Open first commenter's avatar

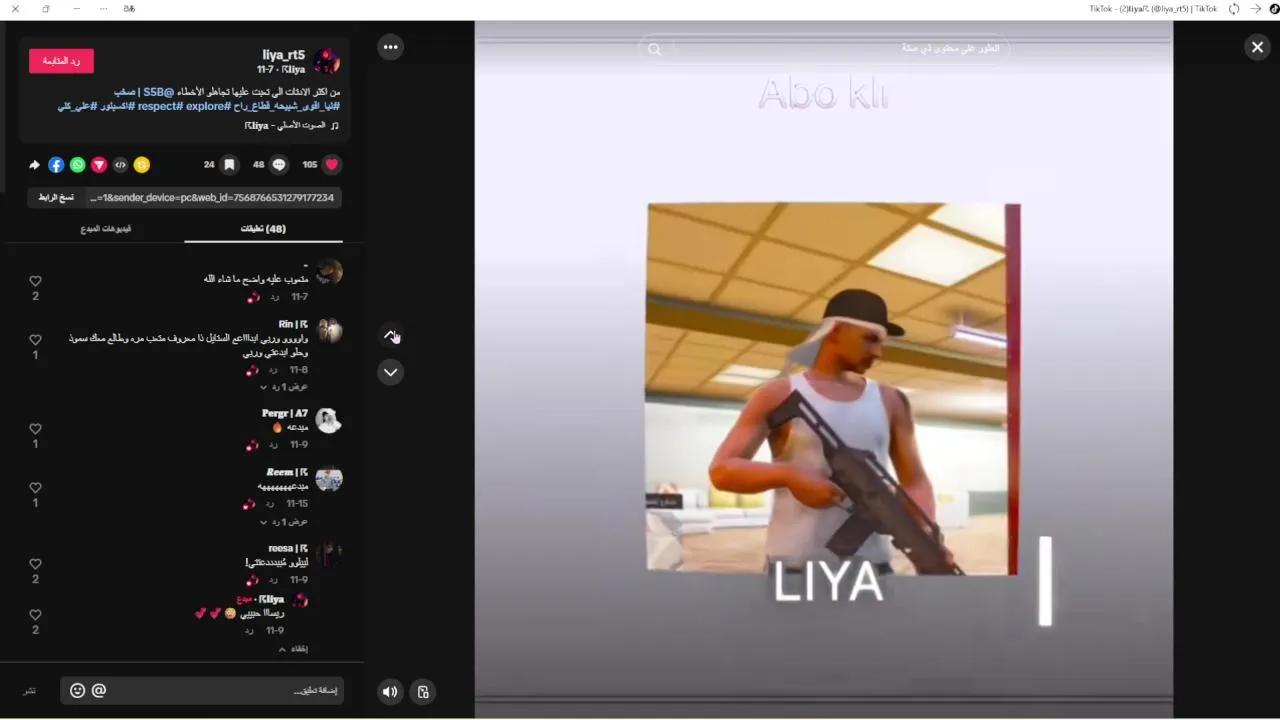point(329,271)
